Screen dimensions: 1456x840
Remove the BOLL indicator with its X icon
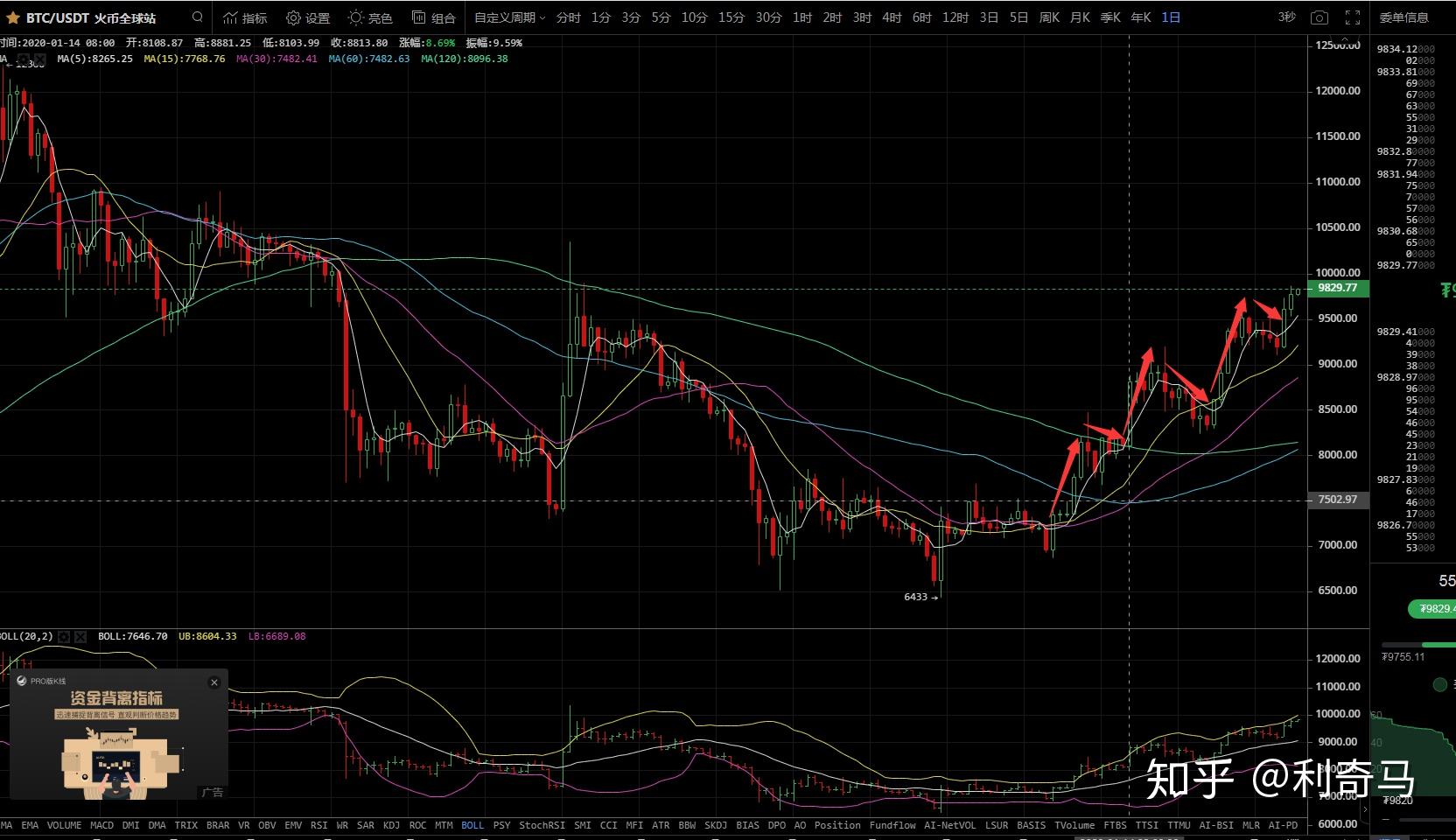click(80, 637)
